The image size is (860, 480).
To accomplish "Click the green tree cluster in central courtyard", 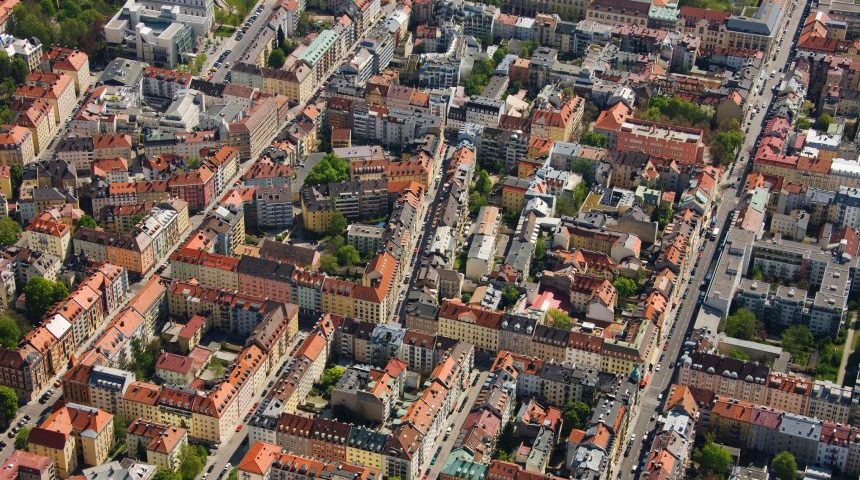I will click(328, 170).
